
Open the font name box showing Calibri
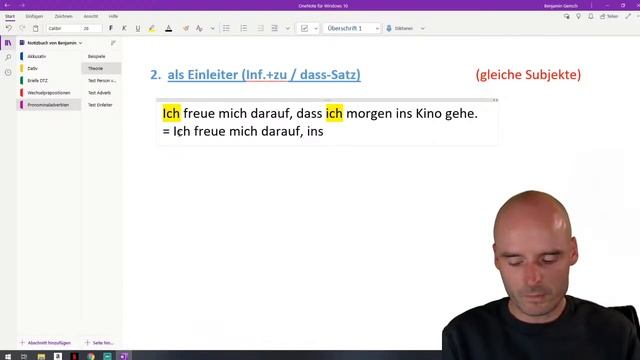coord(64,28)
